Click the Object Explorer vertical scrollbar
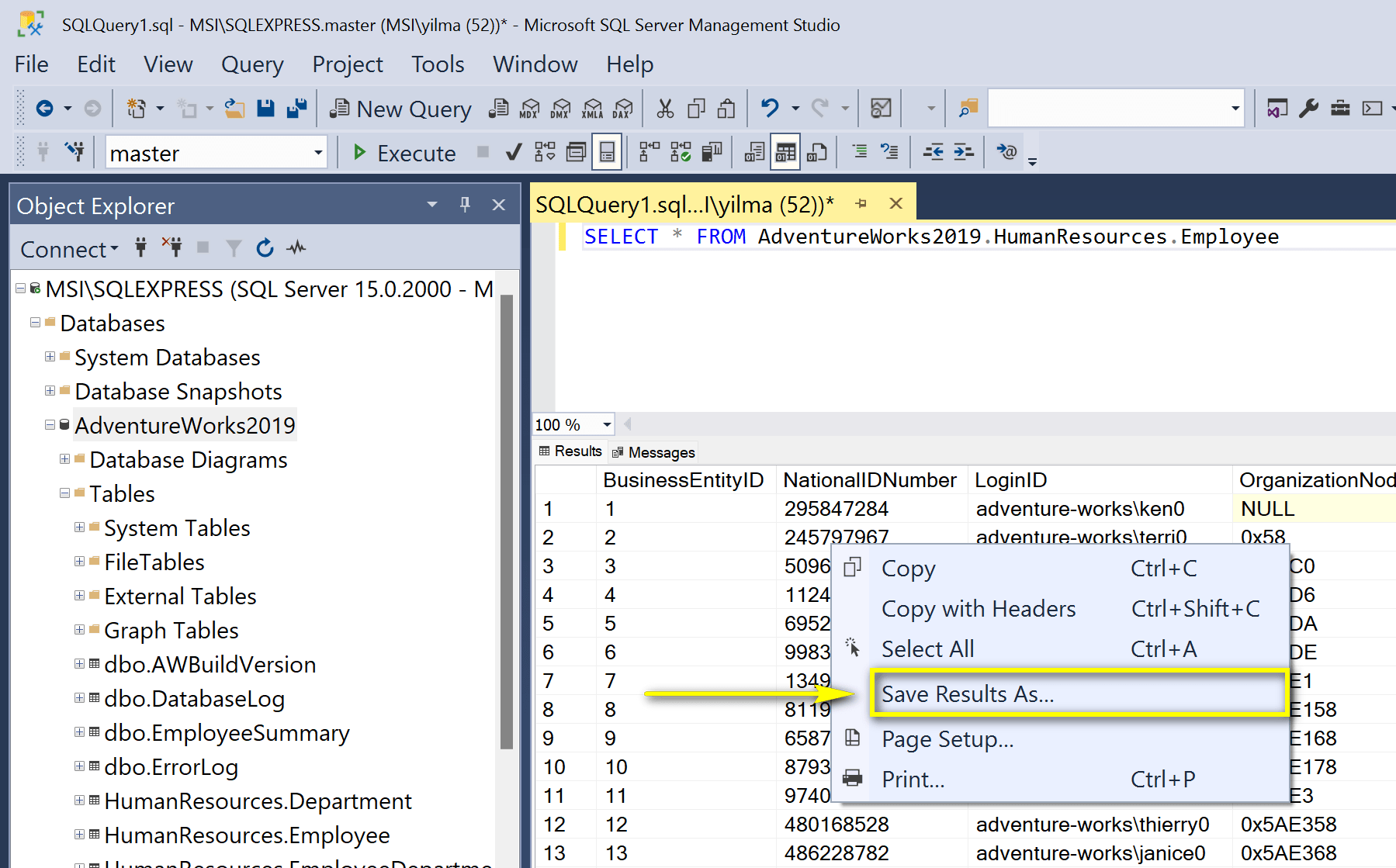This screenshot has height=868, width=1396. tap(507, 521)
